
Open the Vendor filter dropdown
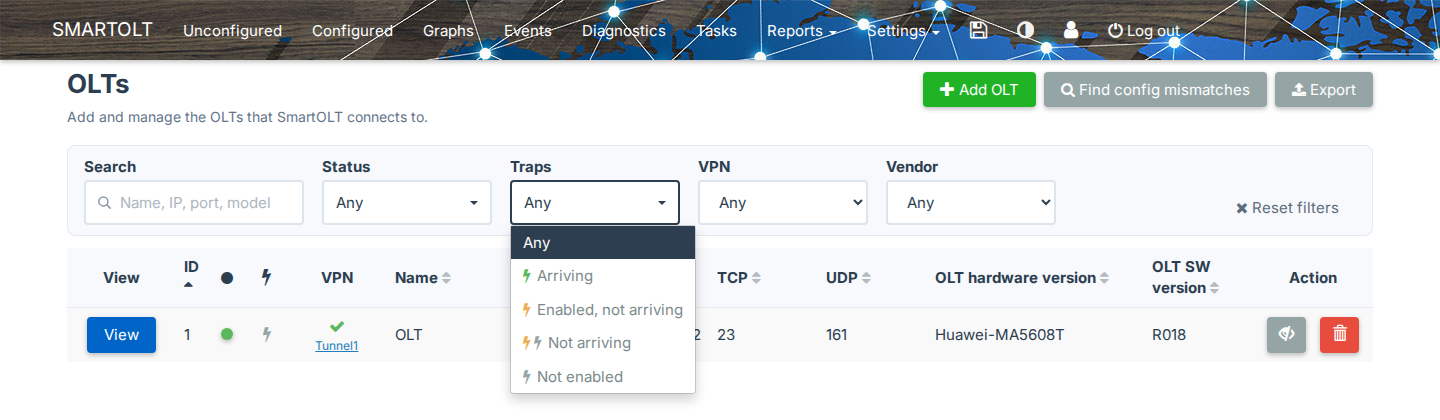tap(971, 202)
